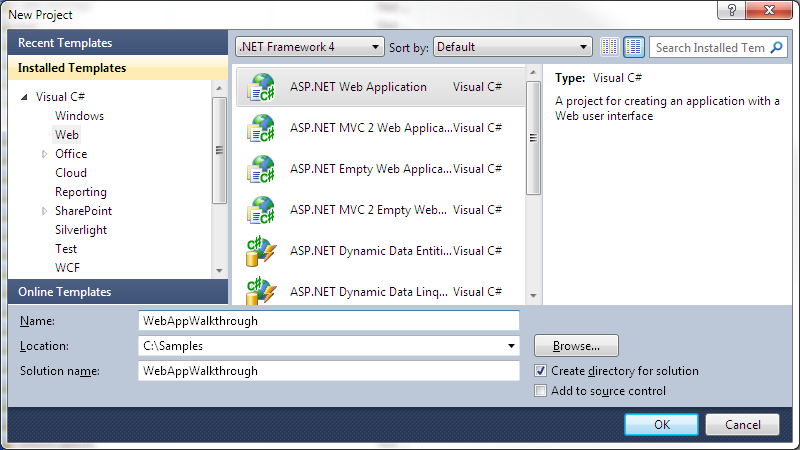Viewport: 800px width, 450px height.
Task: Switch to small icons view
Action: (x=609, y=47)
